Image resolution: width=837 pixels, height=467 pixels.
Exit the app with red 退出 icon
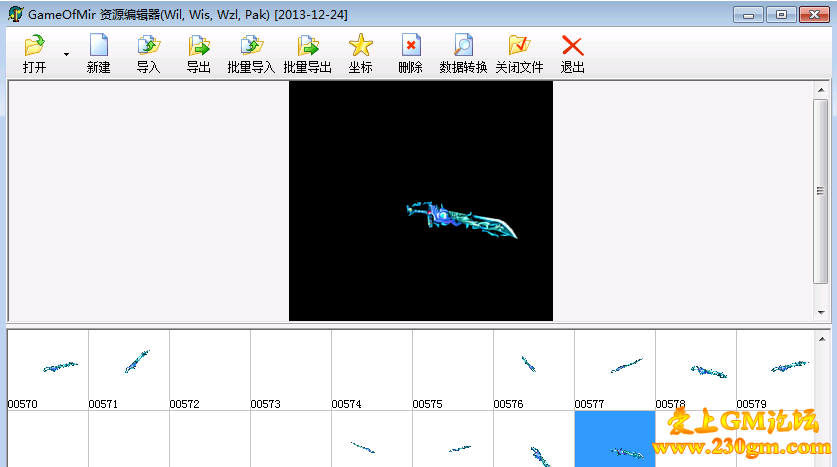click(573, 53)
